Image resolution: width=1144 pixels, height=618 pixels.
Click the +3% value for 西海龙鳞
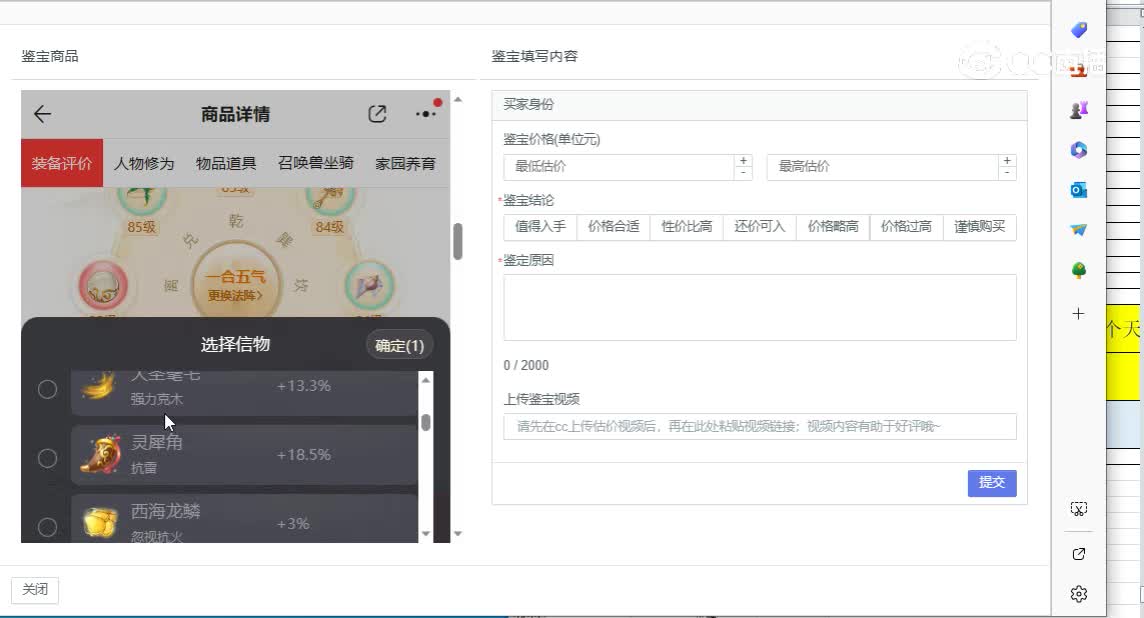click(293, 524)
